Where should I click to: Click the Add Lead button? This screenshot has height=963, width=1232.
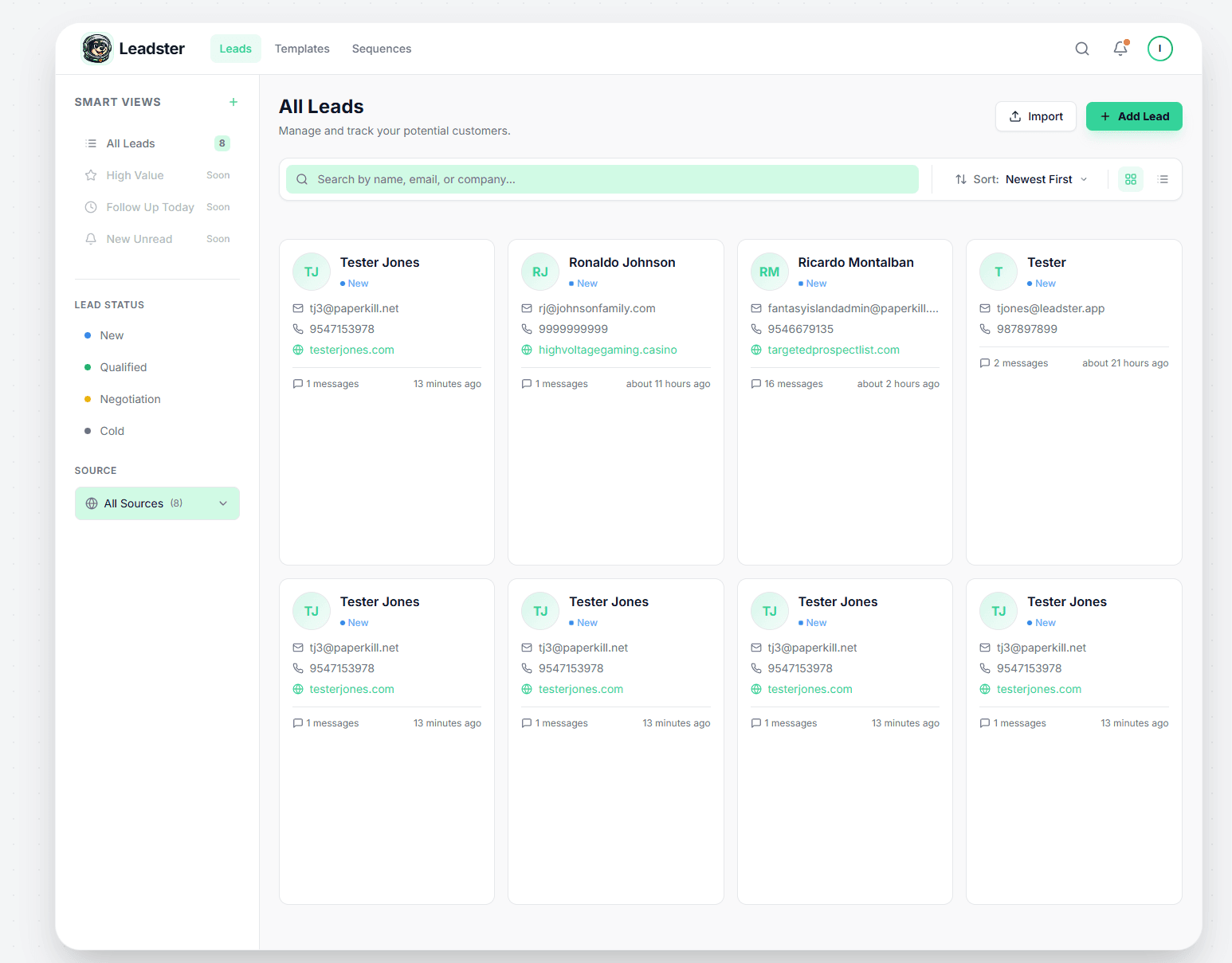(x=1134, y=116)
